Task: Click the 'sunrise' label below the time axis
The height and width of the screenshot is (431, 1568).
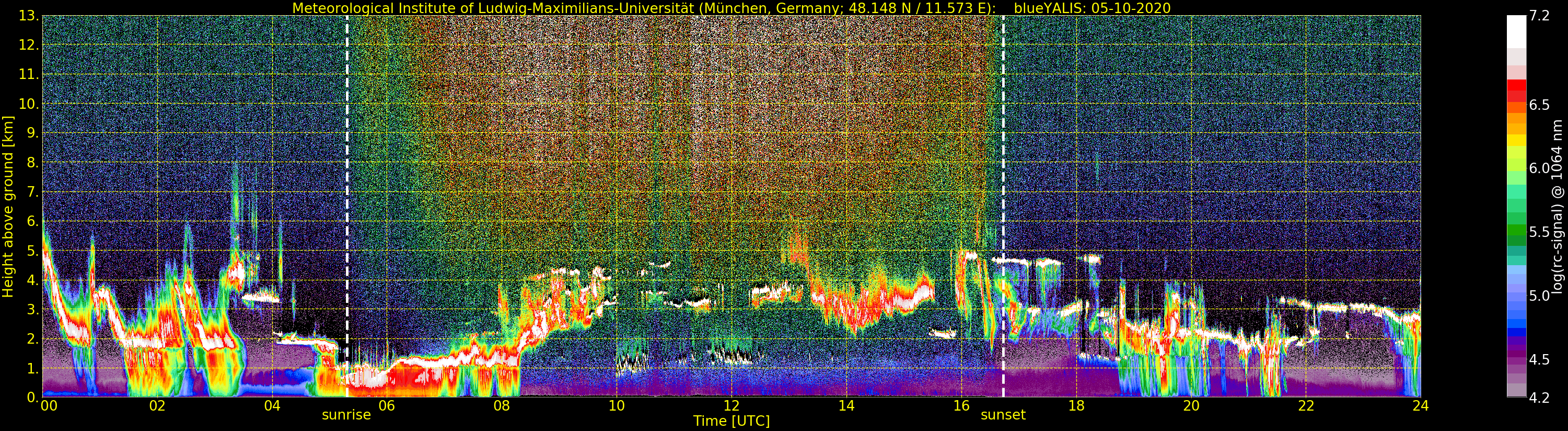Action: tap(346, 415)
